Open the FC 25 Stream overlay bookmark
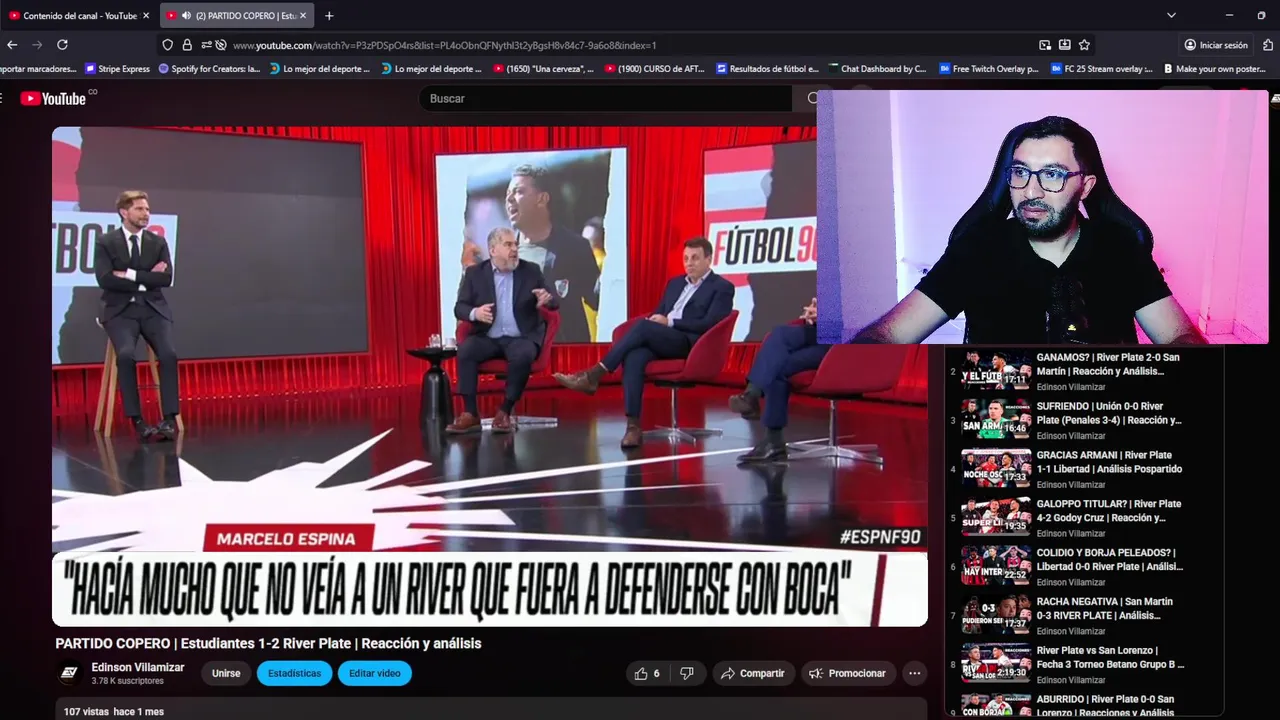The height and width of the screenshot is (720, 1280). [1103, 69]
